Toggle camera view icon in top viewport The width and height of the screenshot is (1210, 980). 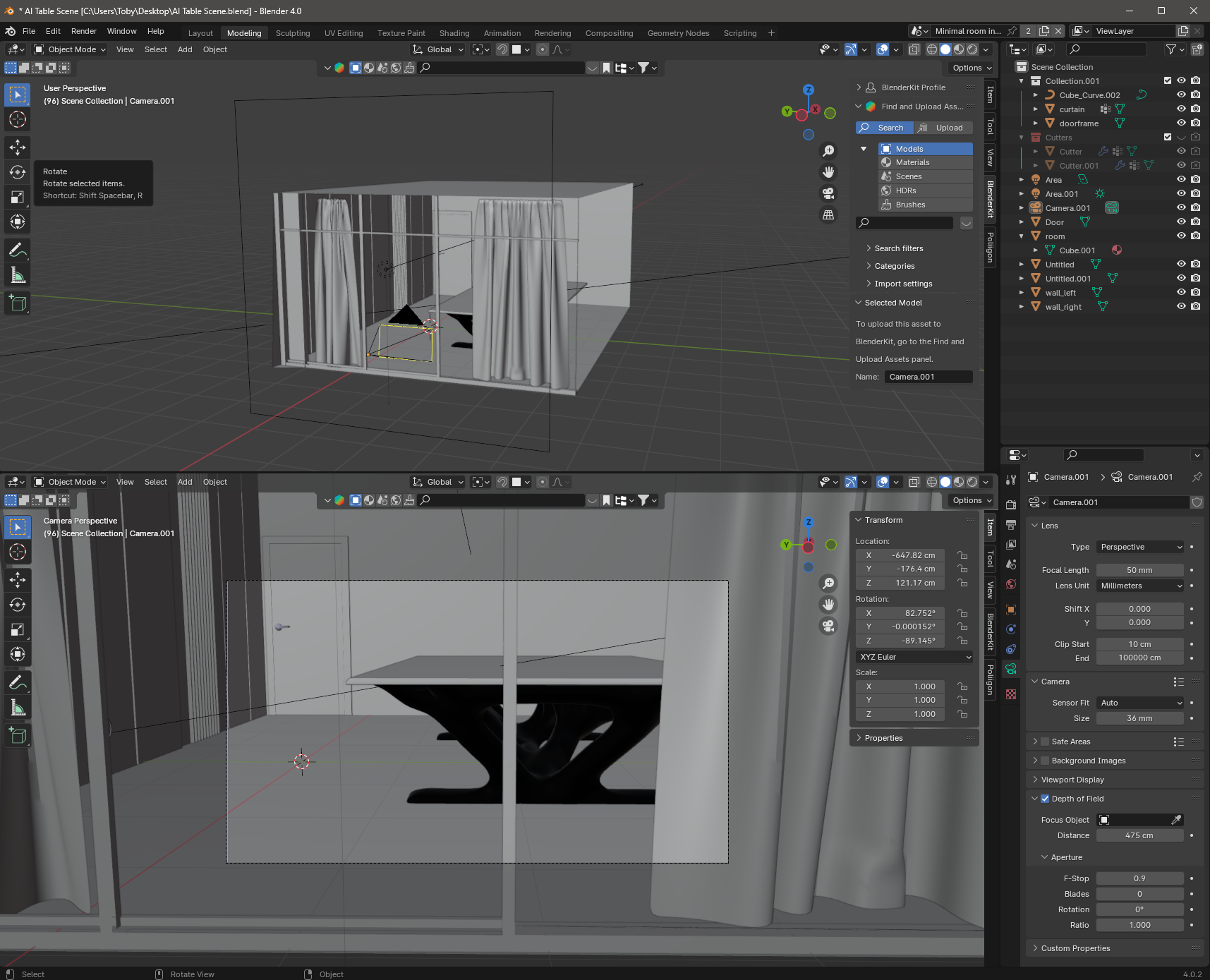coord(828,193)
